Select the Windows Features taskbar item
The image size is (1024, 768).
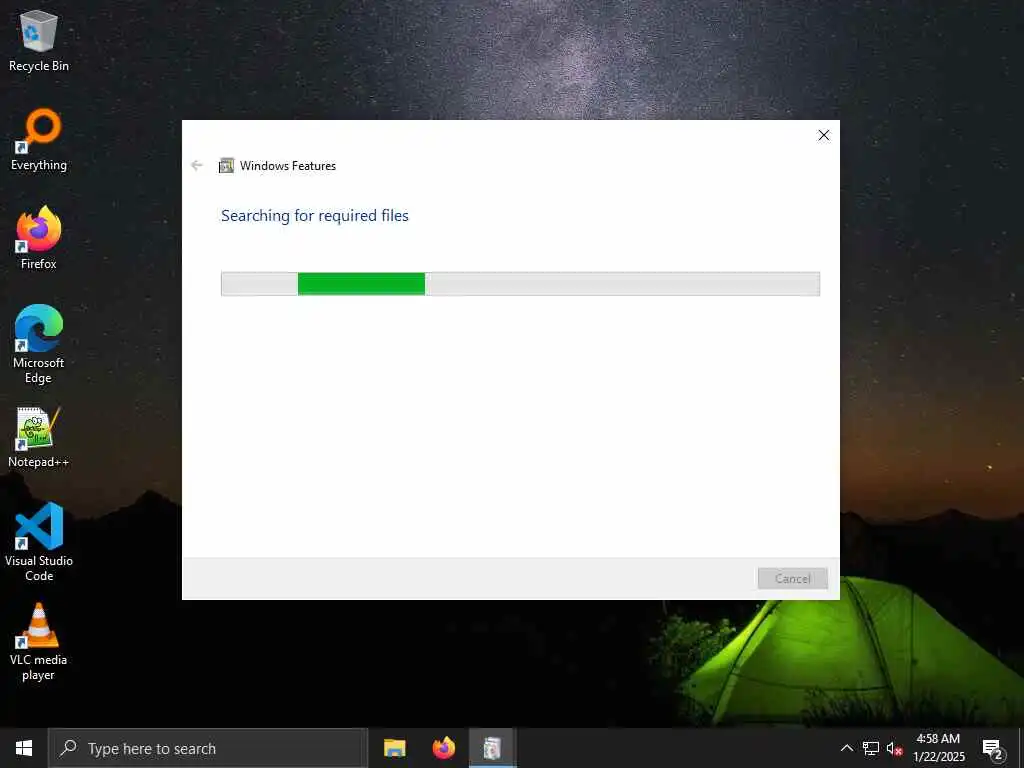coord(492,748)
